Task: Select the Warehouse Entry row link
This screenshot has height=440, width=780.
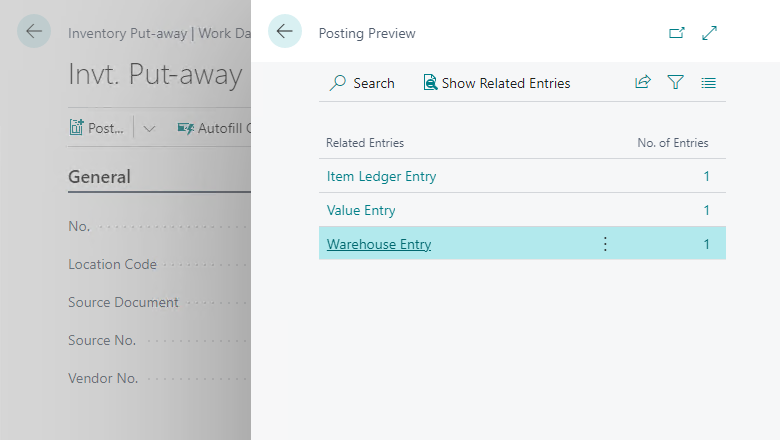Action: [x=379, y=244]
